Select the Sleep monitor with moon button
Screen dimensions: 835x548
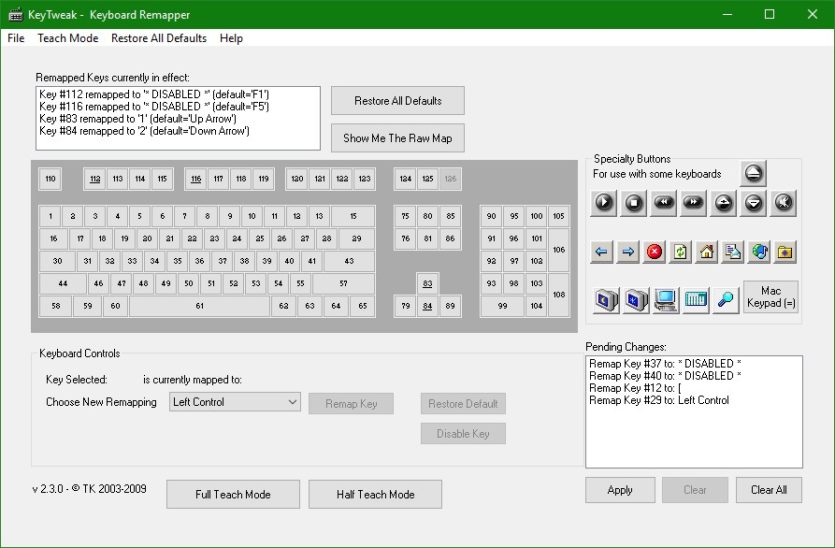pyautogui.click(x=606, y=300)
